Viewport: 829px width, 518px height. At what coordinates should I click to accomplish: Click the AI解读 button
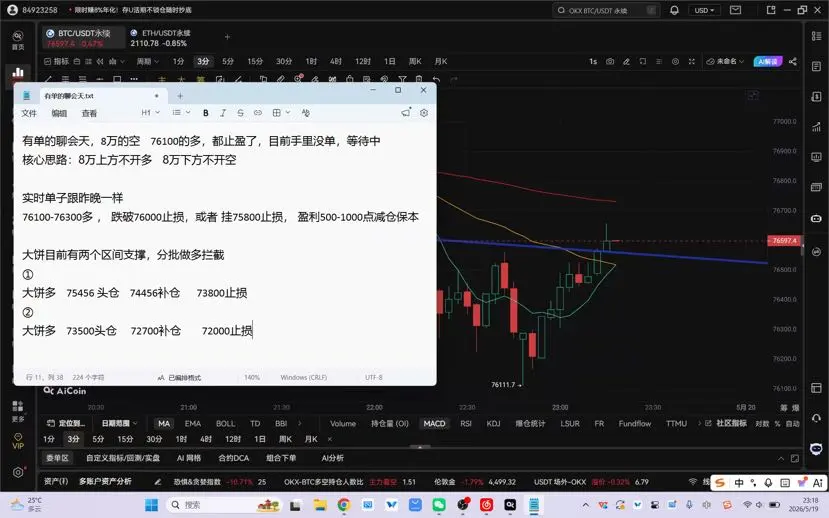(767, 61)
